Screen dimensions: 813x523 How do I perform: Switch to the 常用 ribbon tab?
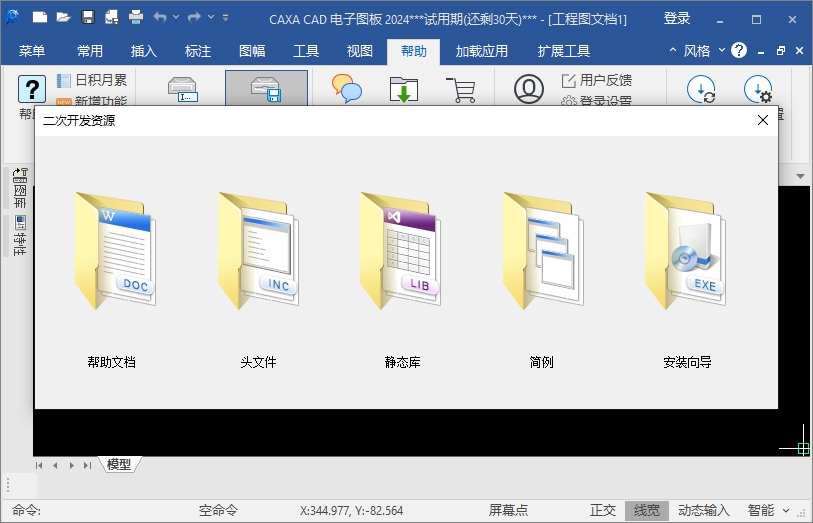(90, 51)
